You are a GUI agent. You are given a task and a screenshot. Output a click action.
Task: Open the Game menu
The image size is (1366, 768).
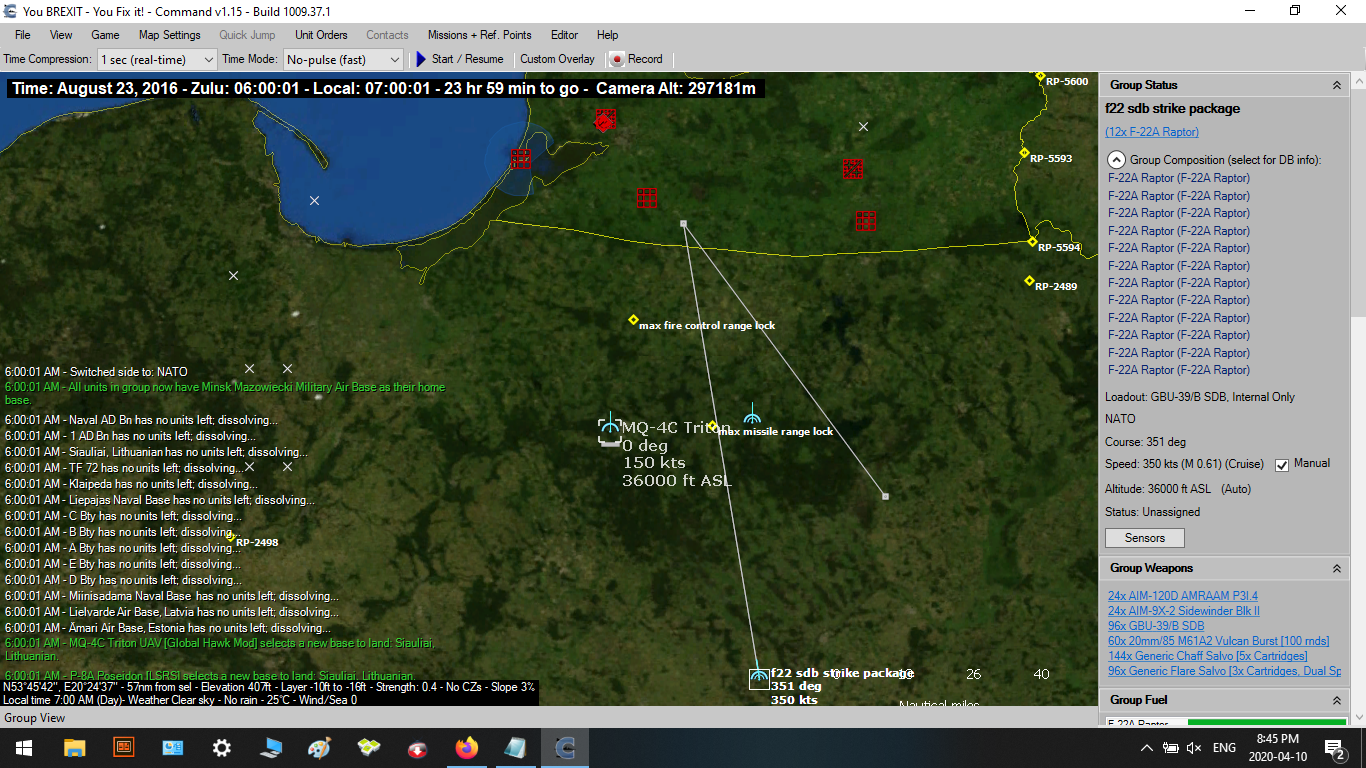coord(105,35)
